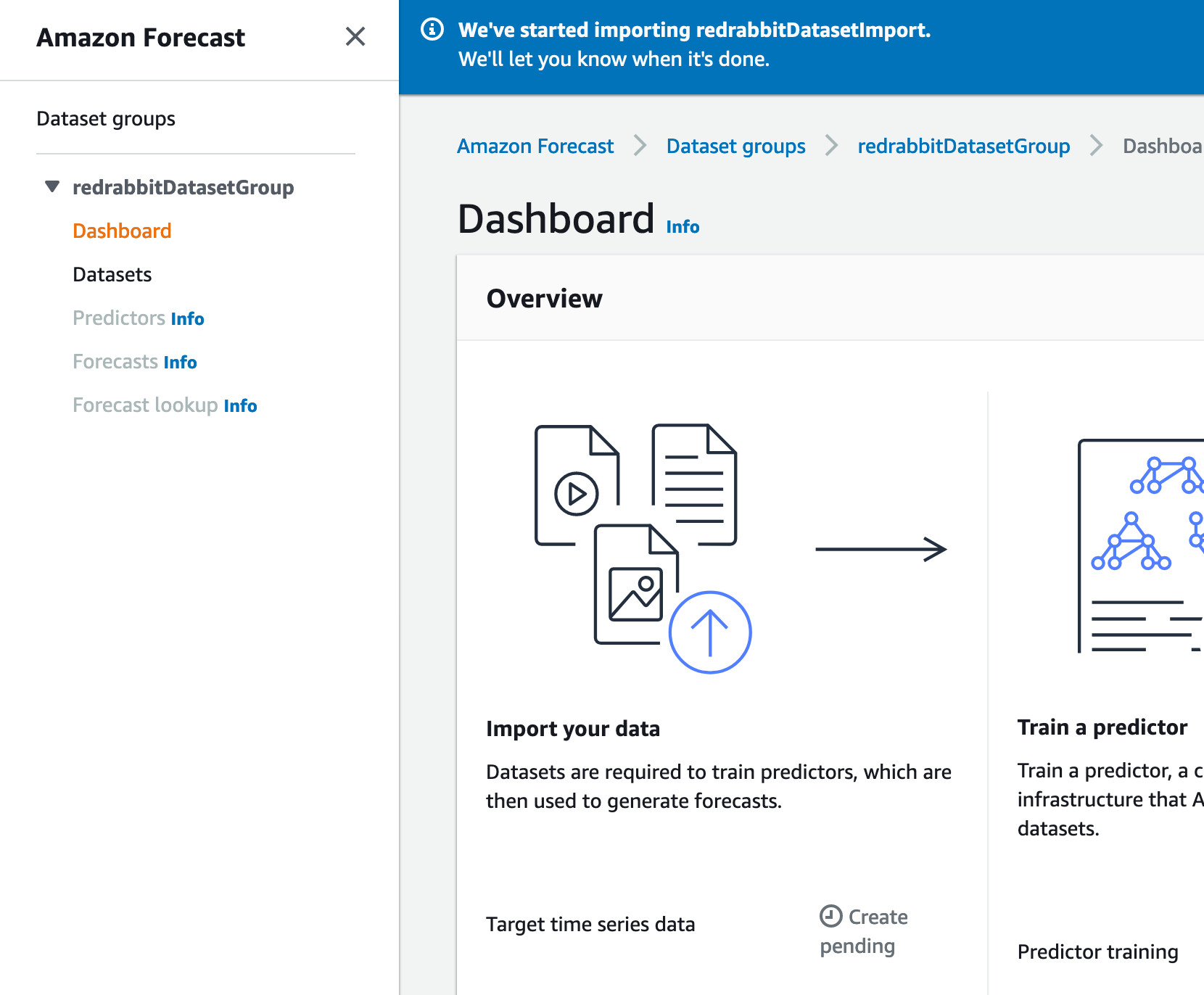Select Dashboard in the sidebar
This screenshot has height=995, width=1204.
(122, 231)
